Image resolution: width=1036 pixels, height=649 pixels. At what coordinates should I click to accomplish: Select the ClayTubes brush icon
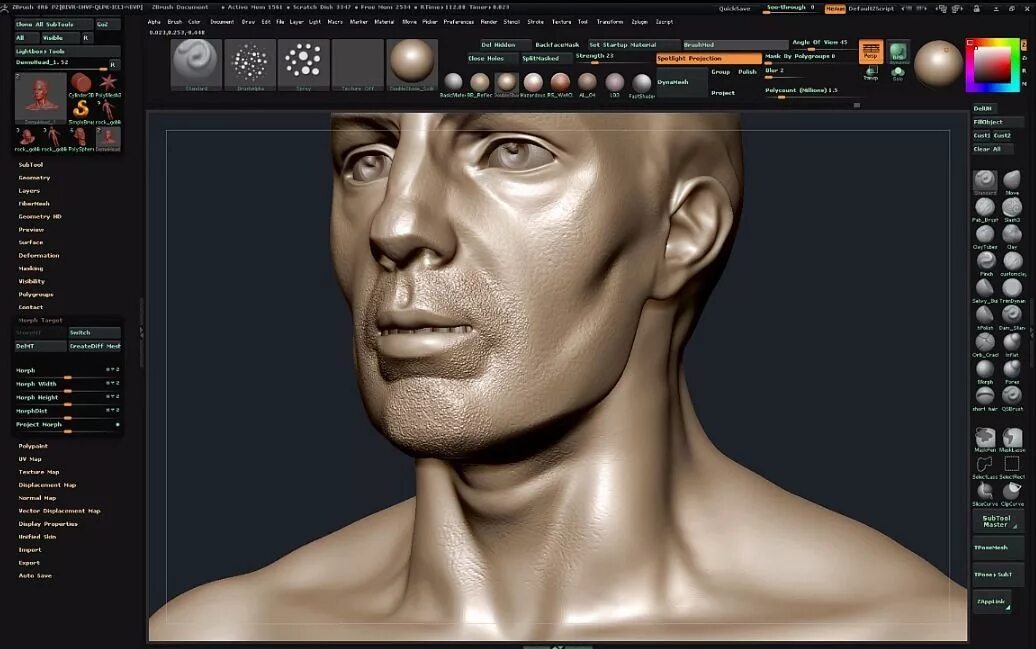tap(985, 234)
